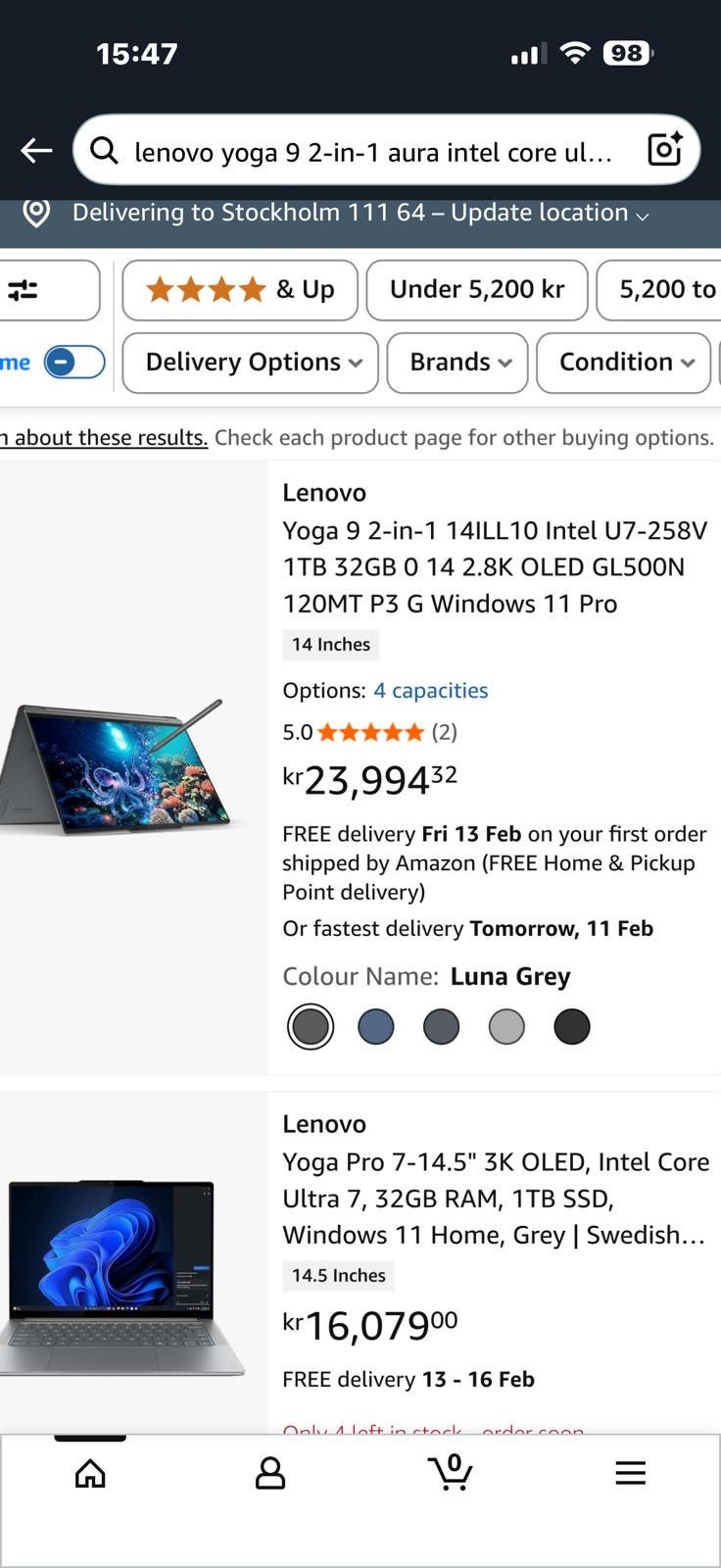Tap the back arrow icon
Viewport: 721px width, 1568px height.
click(37, 150)
